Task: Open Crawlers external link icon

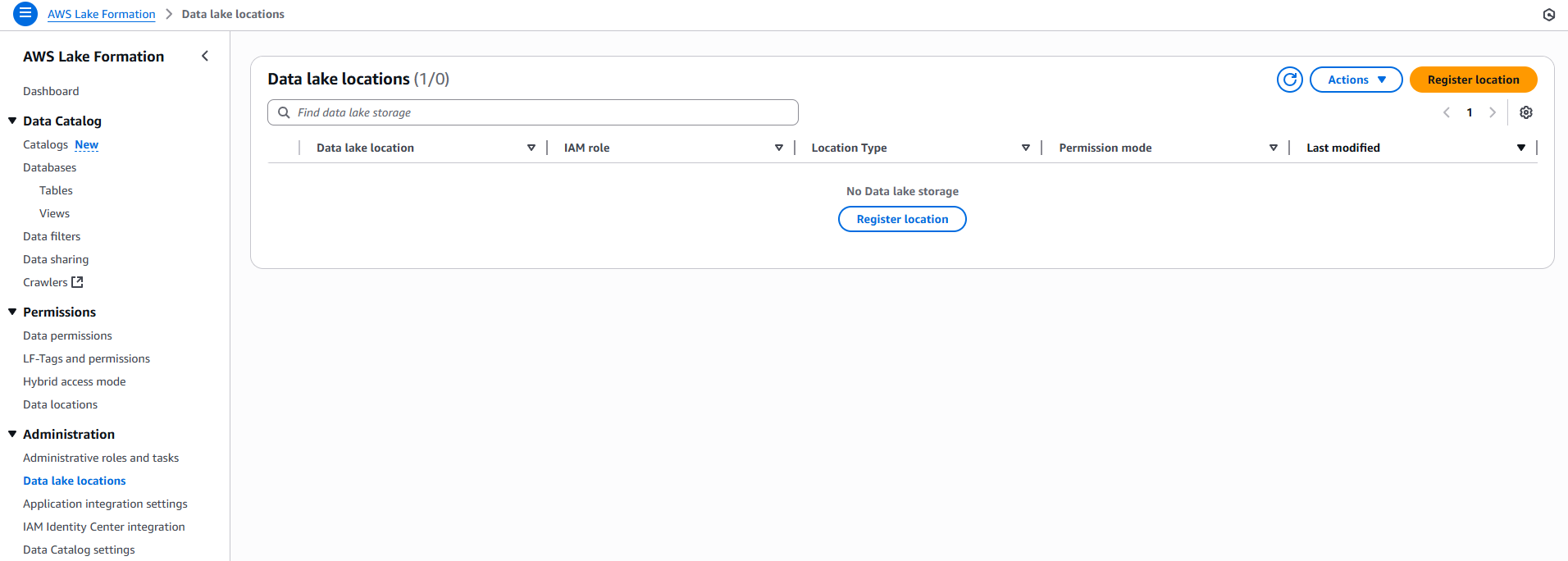Action: click(77, 282)
